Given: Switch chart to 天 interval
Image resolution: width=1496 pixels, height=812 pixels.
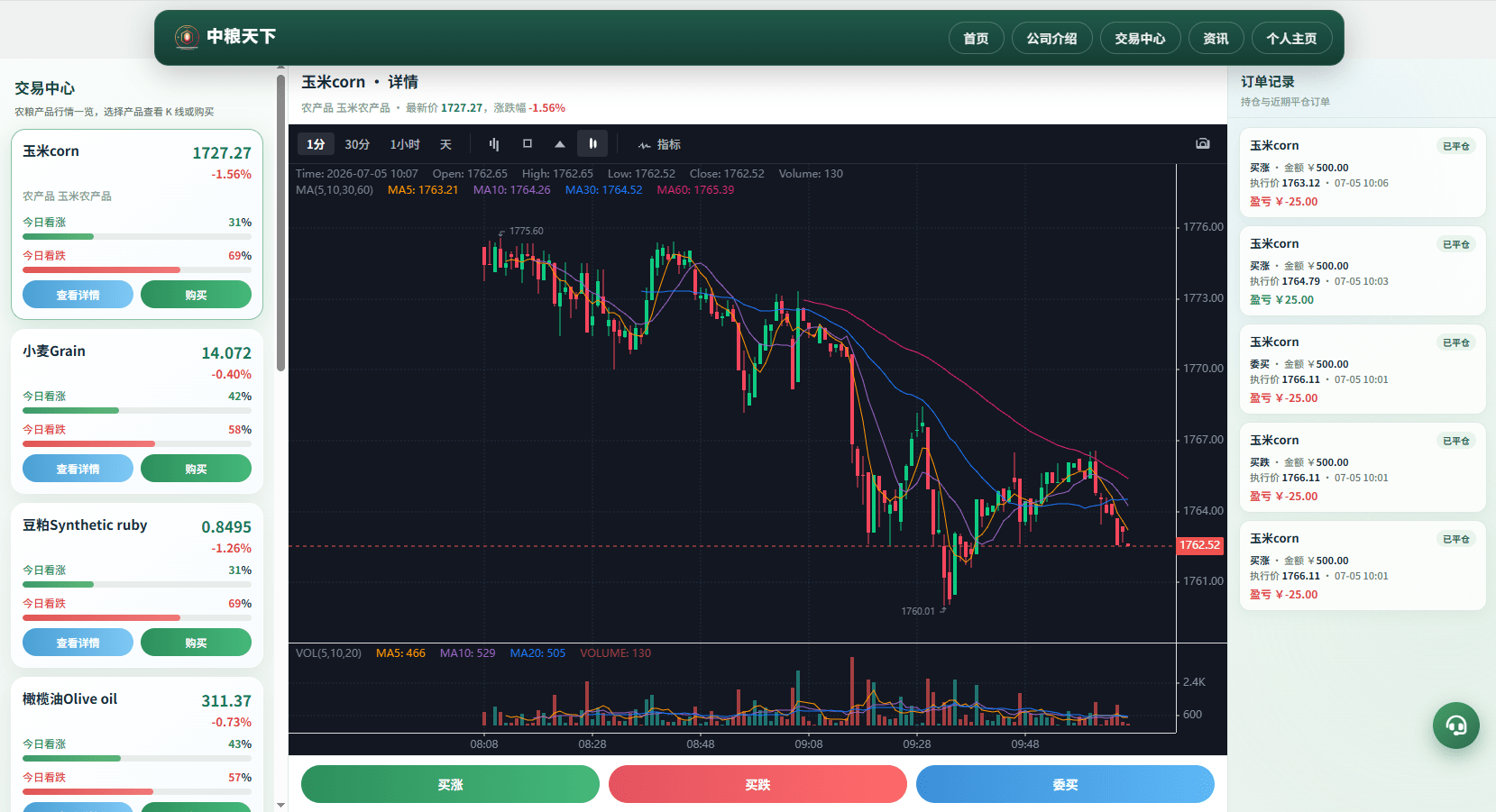Looking at the screenshot, I should 445,144.
